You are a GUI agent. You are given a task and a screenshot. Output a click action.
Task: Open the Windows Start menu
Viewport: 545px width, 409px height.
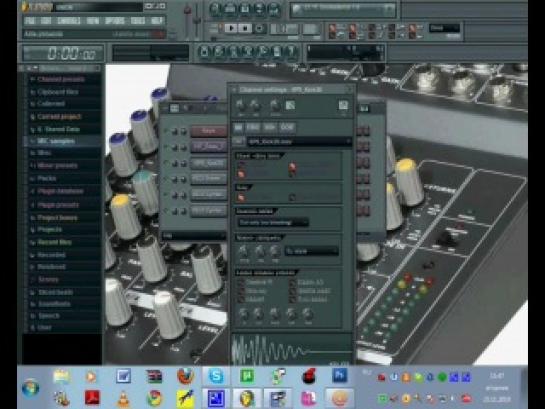click(30, 388)
